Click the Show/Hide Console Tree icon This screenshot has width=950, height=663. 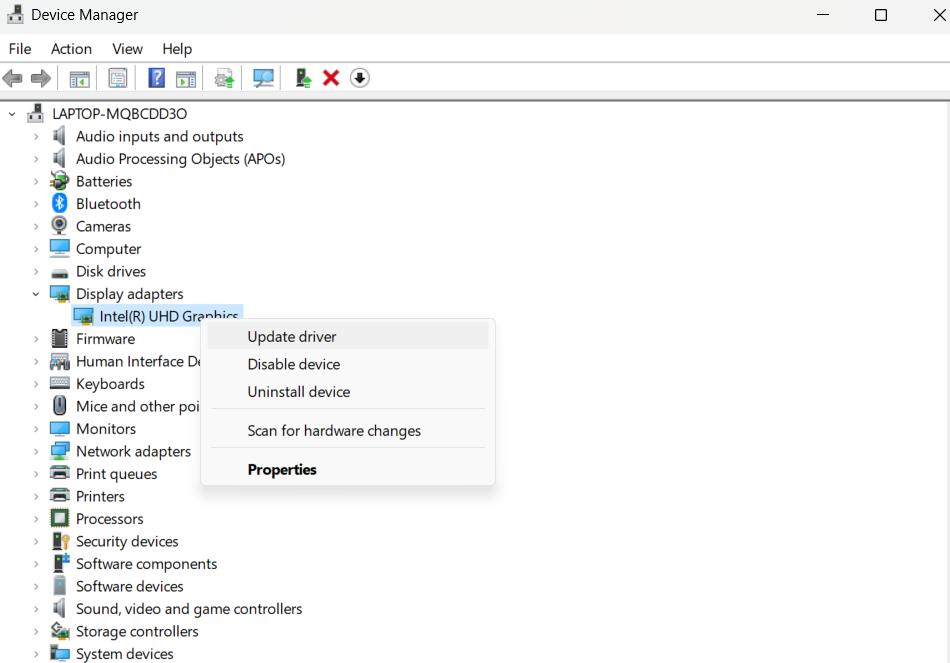click(79, 78)
